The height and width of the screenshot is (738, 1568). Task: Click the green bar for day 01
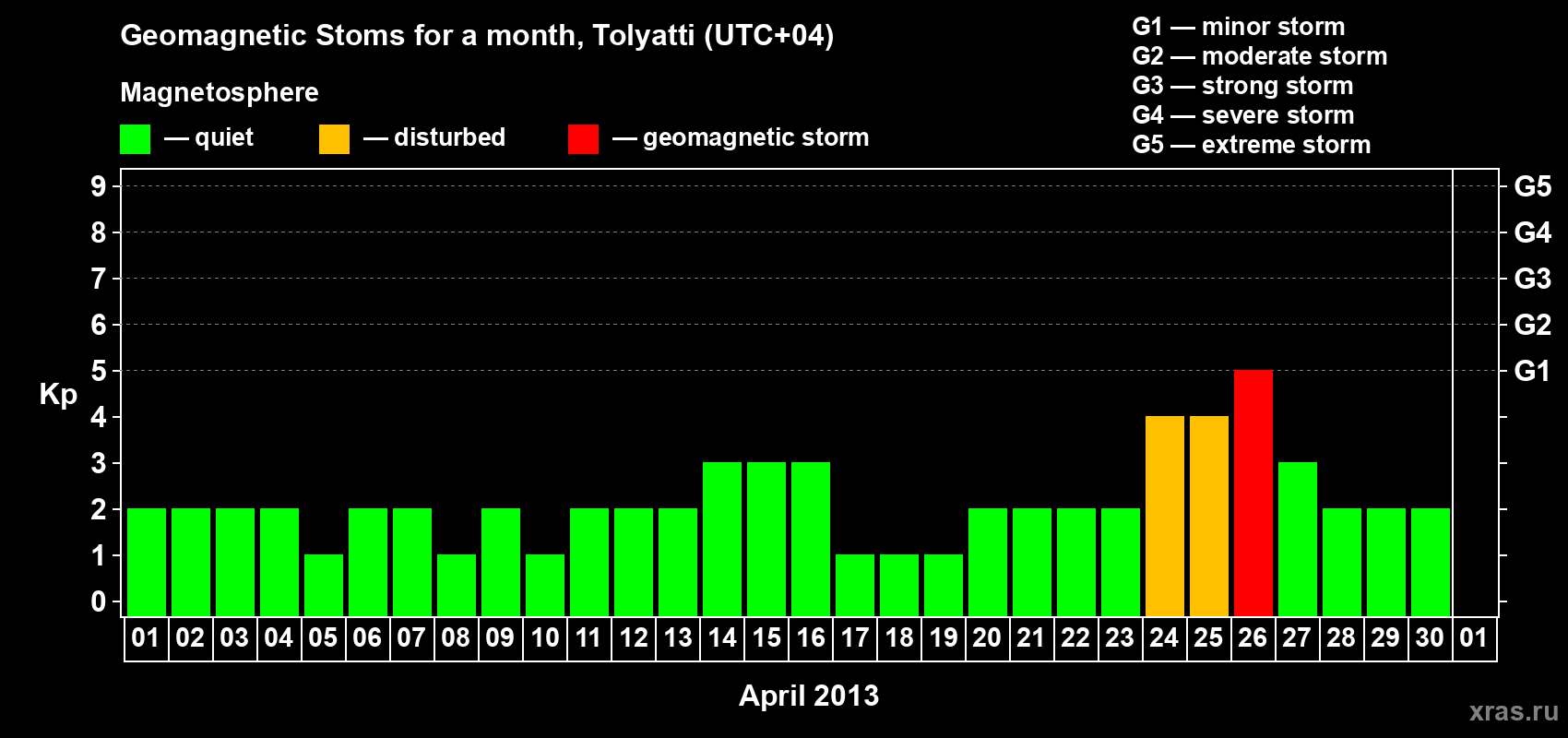point(147,562)
